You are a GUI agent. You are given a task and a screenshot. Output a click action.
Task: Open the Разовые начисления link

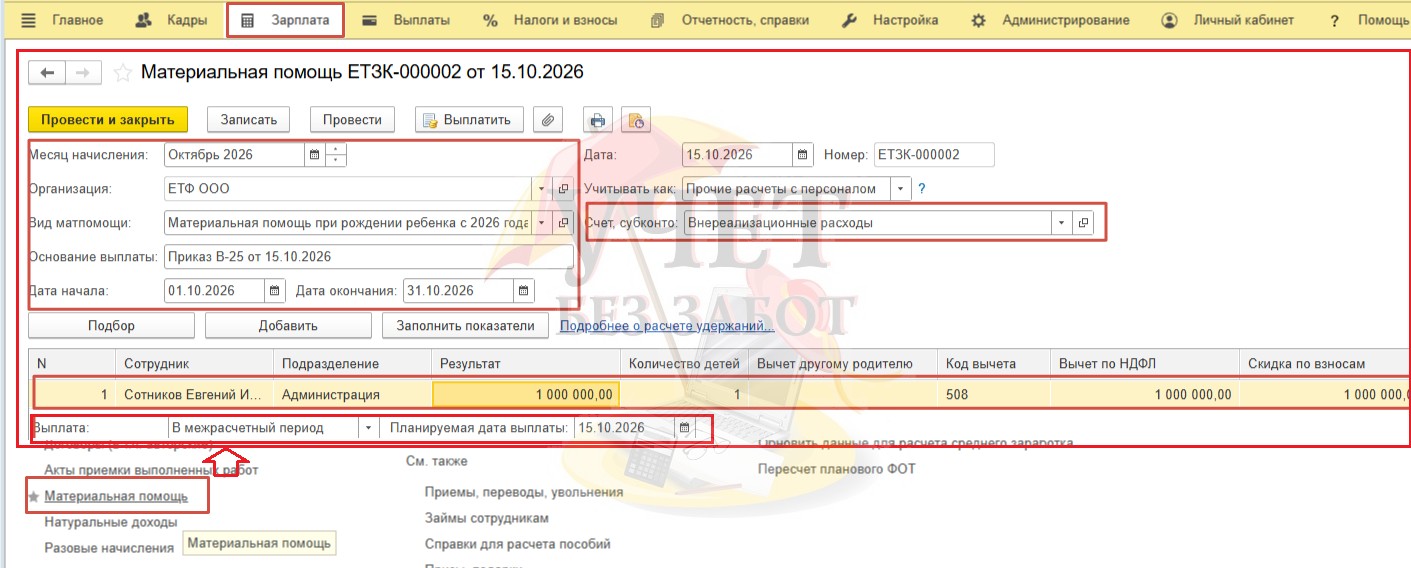109,548
